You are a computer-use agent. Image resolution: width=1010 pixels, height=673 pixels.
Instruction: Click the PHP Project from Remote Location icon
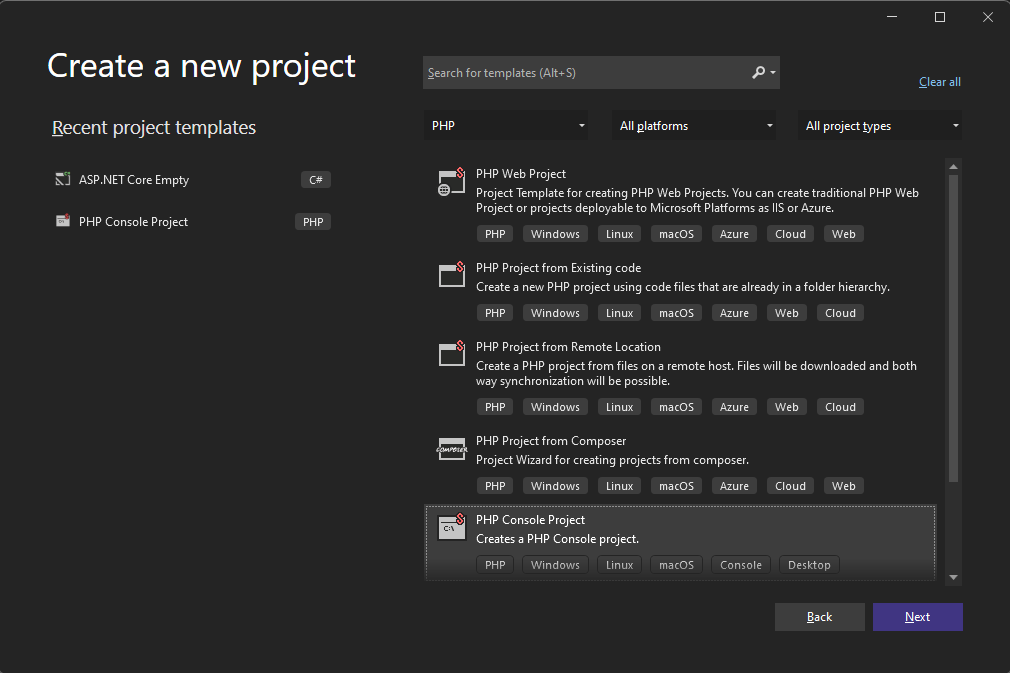pos(451,354)
